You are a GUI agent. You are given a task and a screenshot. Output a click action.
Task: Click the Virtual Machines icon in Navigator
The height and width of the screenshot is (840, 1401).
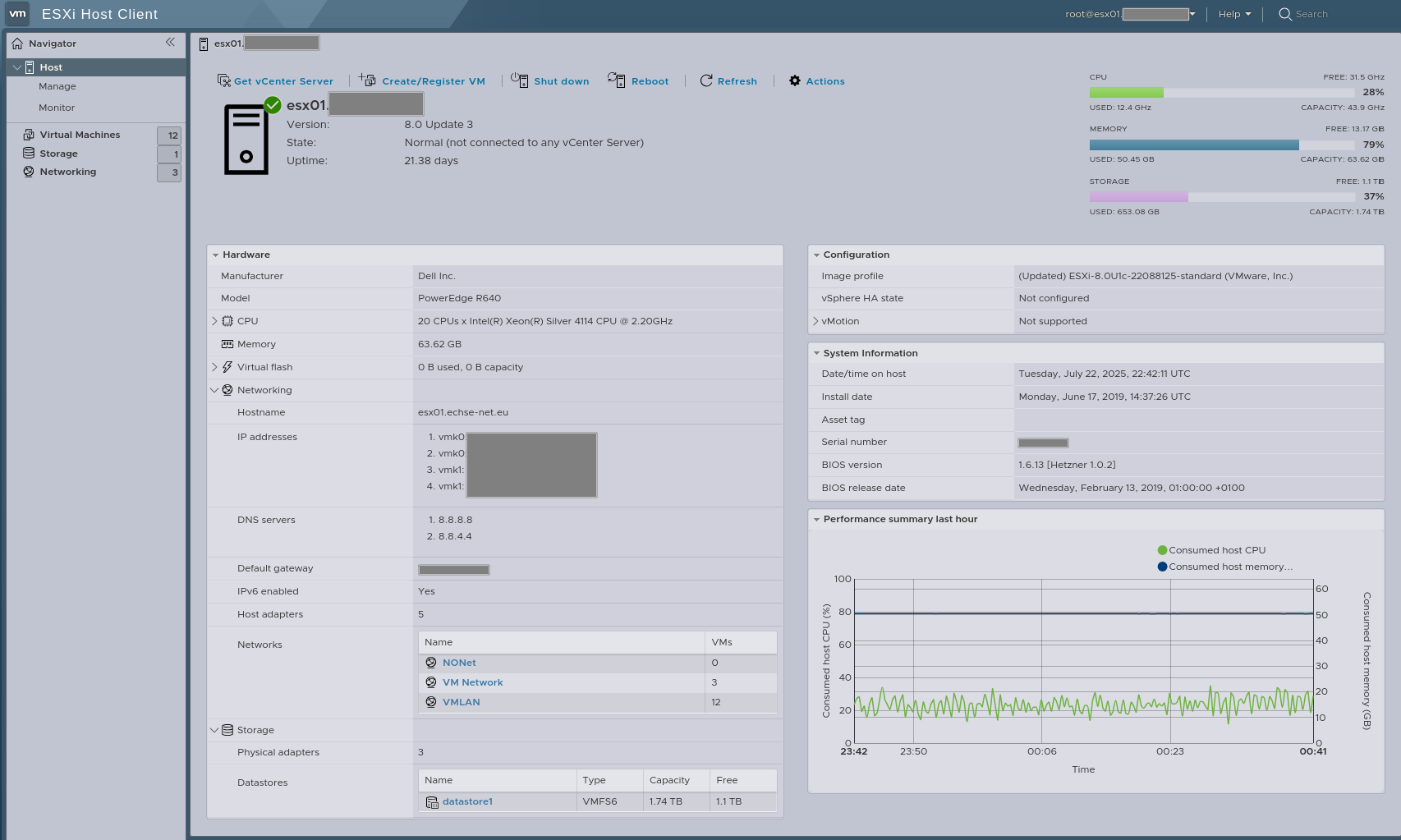pos(29,135)
